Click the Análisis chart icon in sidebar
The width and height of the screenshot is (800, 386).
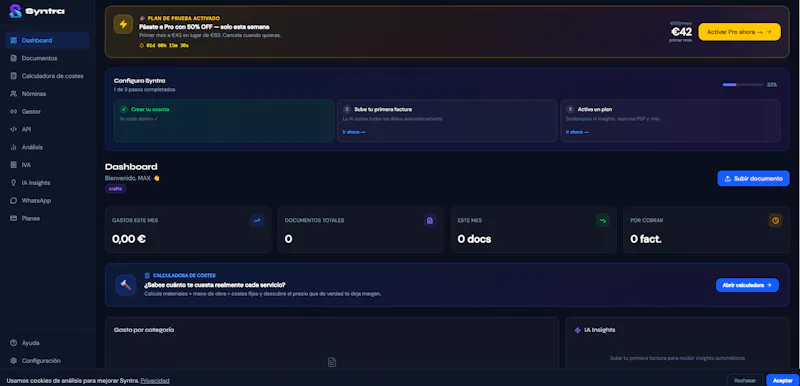13,147
